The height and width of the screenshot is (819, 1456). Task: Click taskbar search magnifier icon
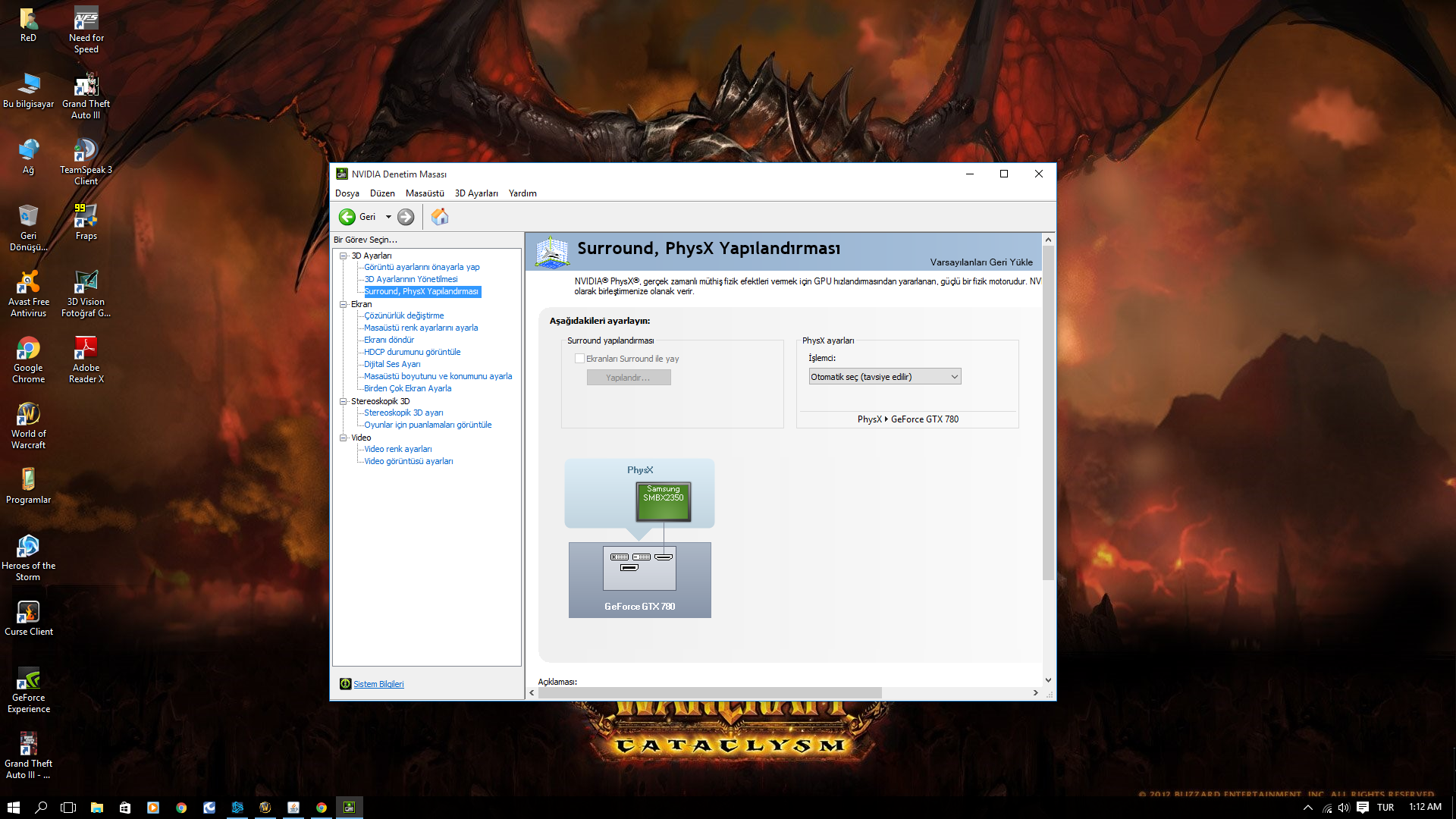click(x=41, y=808)
